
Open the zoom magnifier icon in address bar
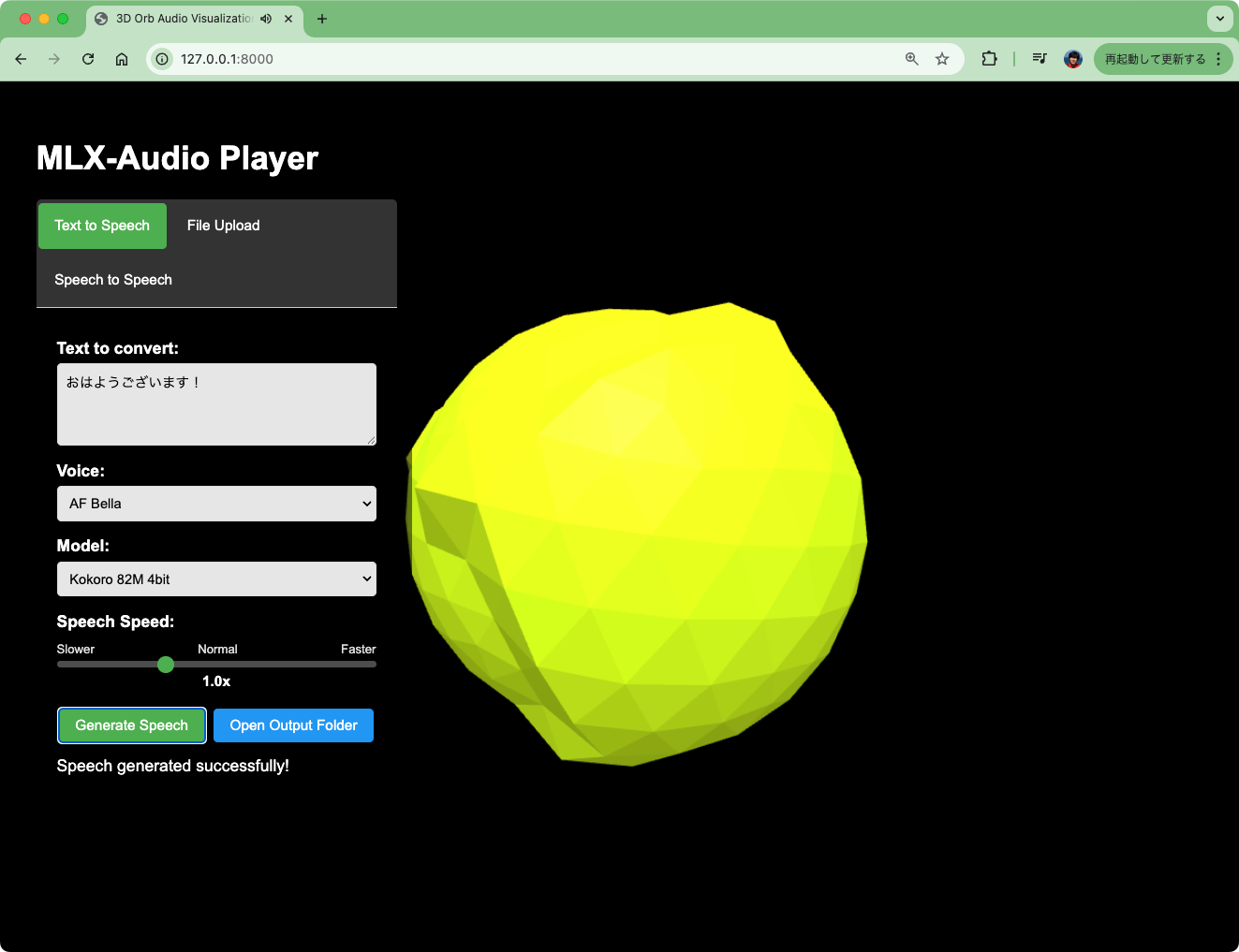click(x=912, y=59)
